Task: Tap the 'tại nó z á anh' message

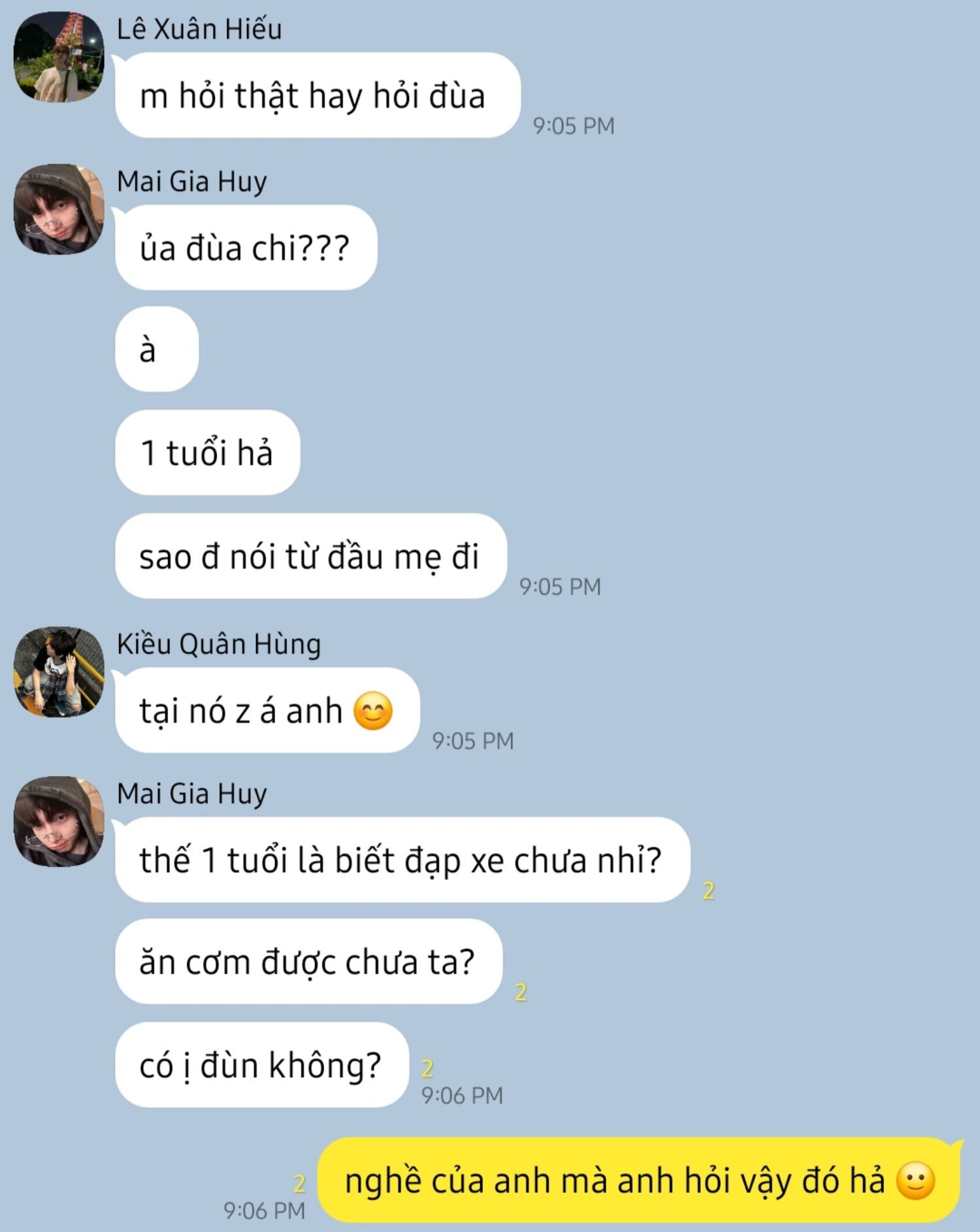Action: point(267,710)
